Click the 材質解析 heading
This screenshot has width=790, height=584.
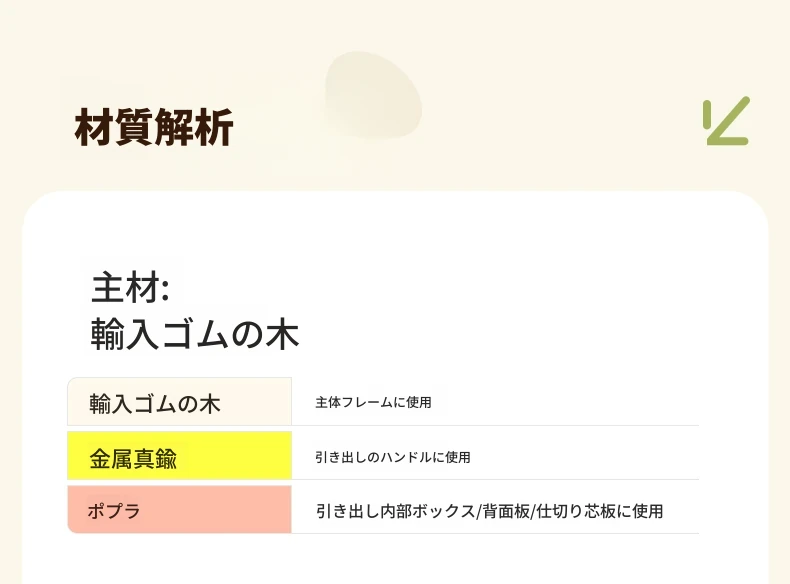154,127
